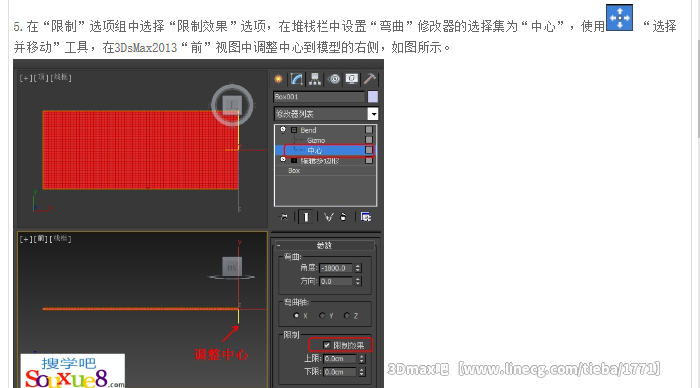Select the Box base object entry

click(x=294, y=171)
